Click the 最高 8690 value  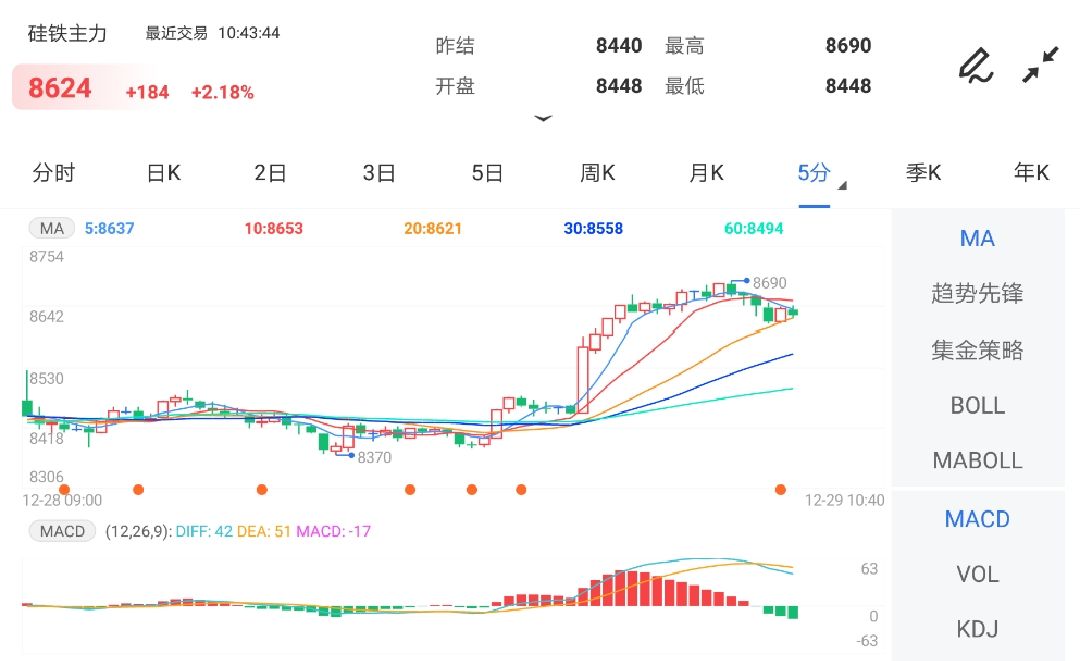pyautogui.click(x=849, y=45)
